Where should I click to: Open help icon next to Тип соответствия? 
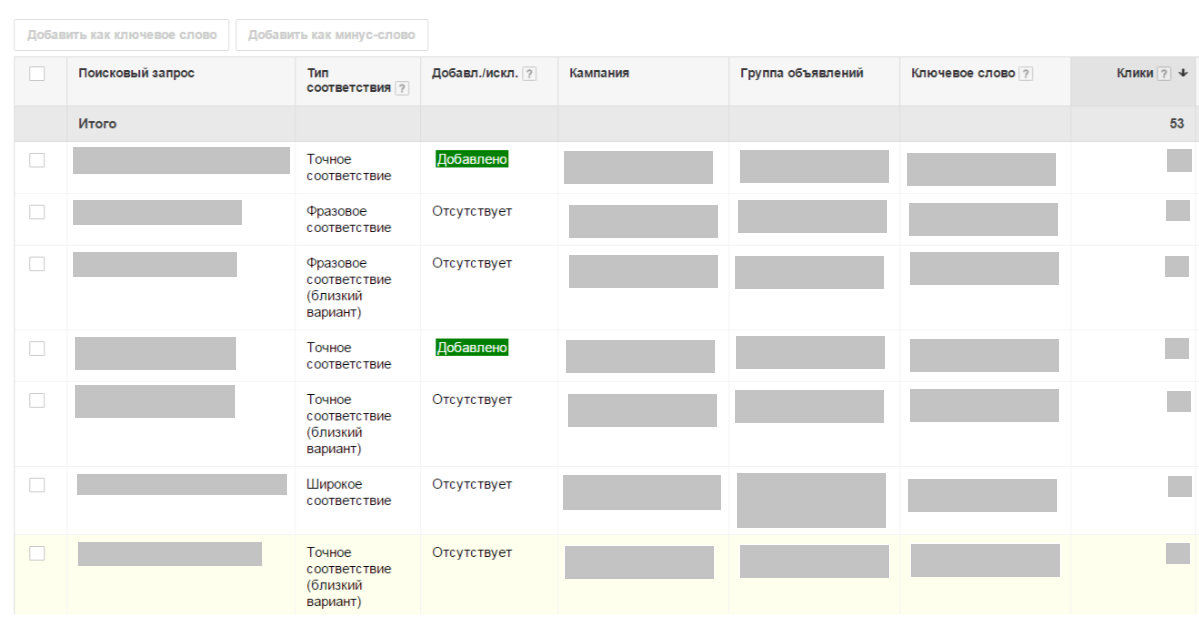point(402,89)
